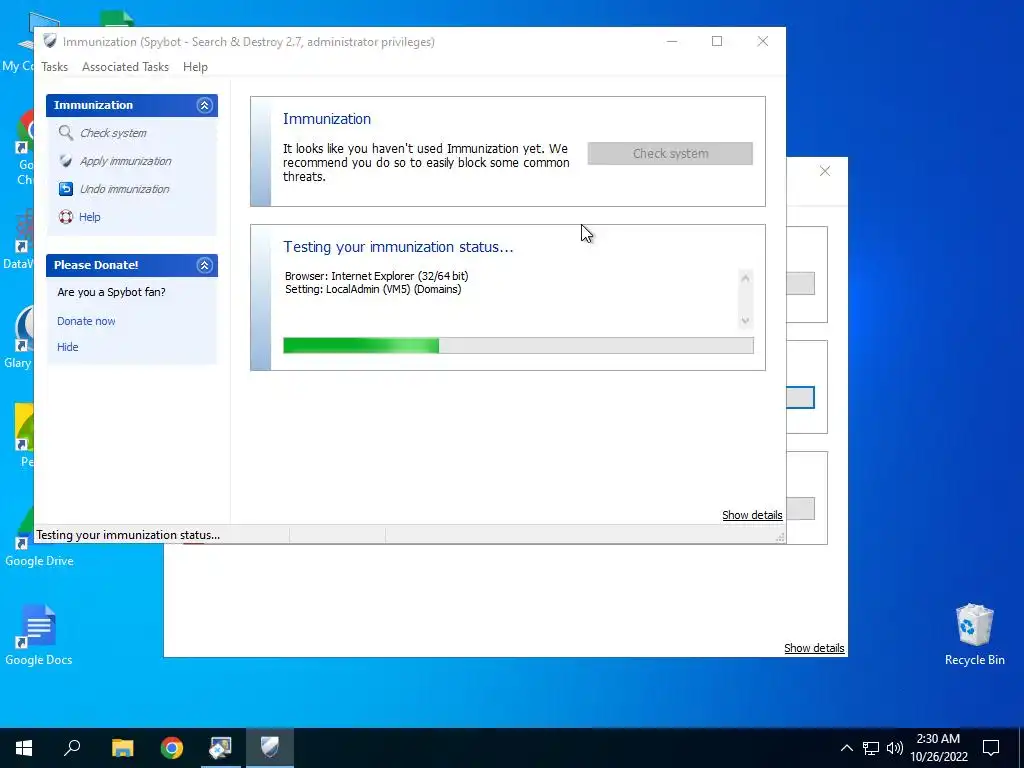Open the Recycle Bin desktop icon
This screenshot has height=768, width=1024.
(974, 635)
